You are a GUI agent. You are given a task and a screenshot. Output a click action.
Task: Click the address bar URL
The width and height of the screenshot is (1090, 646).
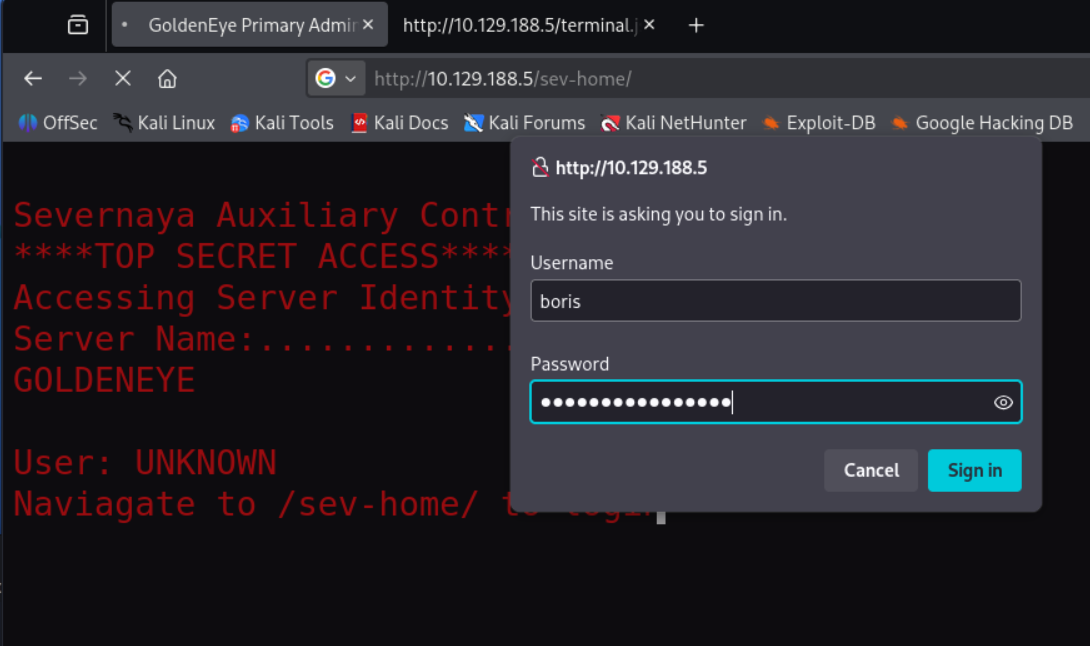(x=503, y=79)
